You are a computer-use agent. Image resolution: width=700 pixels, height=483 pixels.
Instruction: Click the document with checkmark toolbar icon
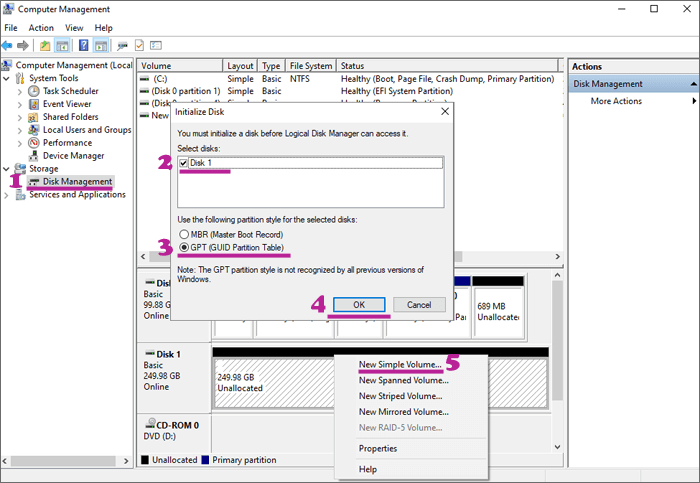coord(139,46)
